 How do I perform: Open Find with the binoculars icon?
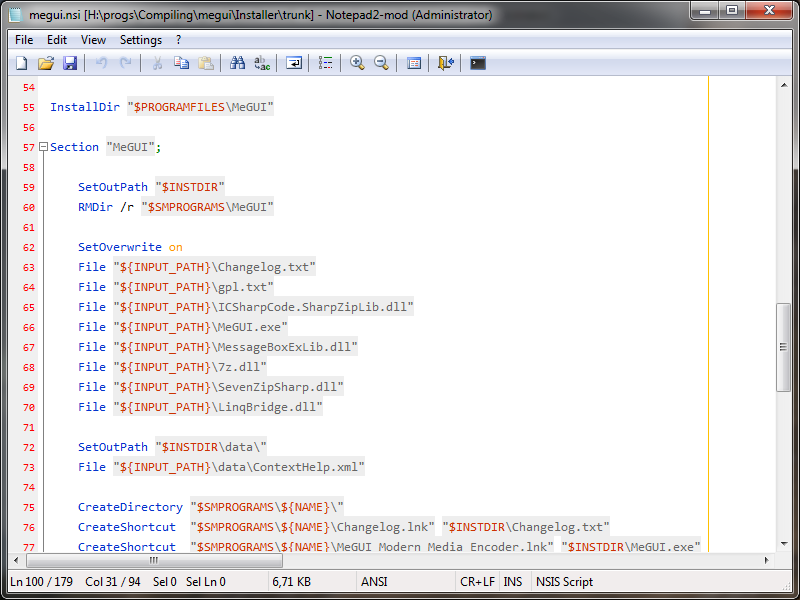pyautogui.click(x=237, y=63)
